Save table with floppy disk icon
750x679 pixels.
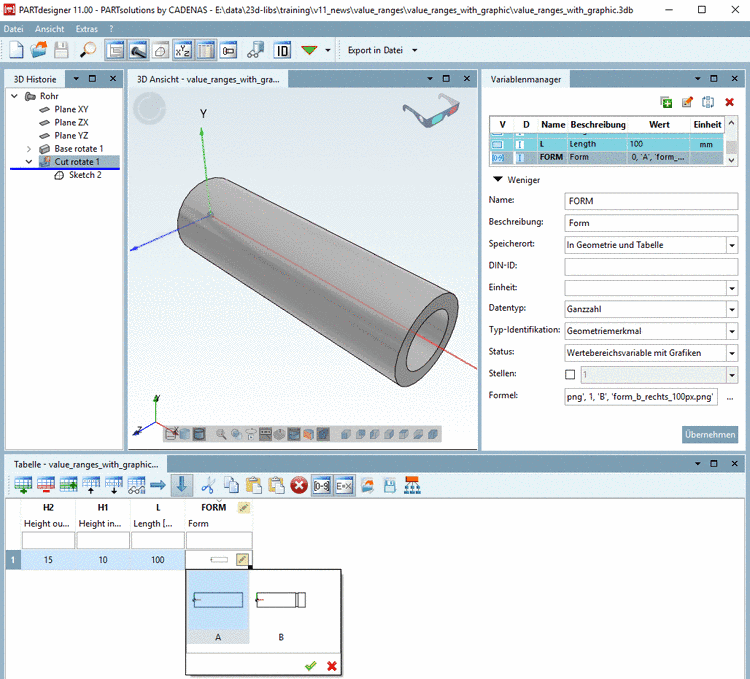[389, 486]
